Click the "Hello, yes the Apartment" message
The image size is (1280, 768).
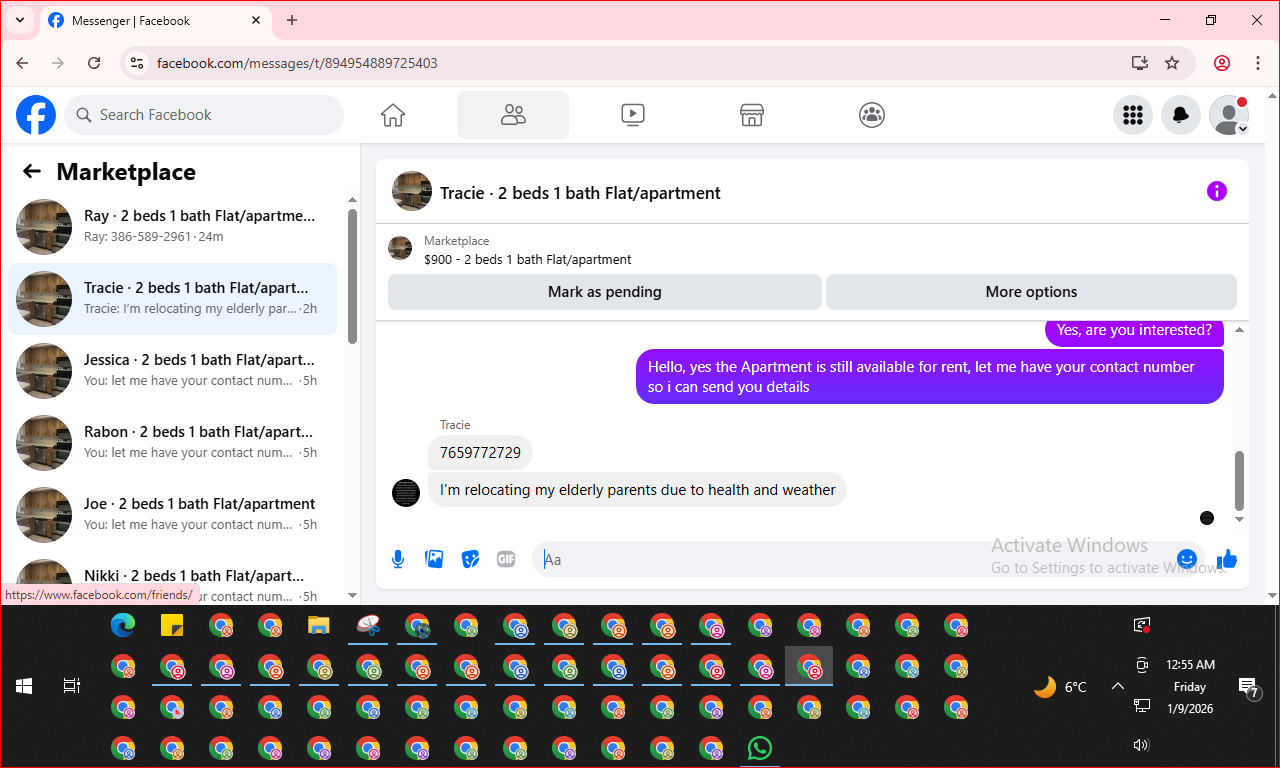pyautogui.click(x=930, y=377)
